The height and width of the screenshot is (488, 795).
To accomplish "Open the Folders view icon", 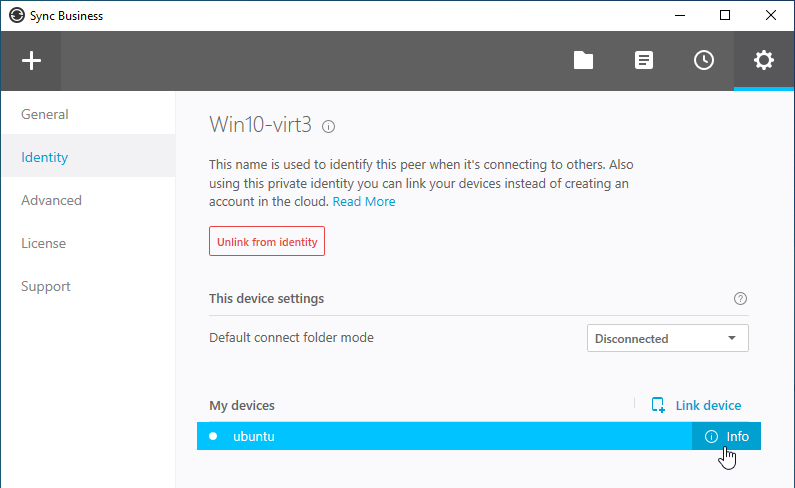I will click(x=583, y=60).
